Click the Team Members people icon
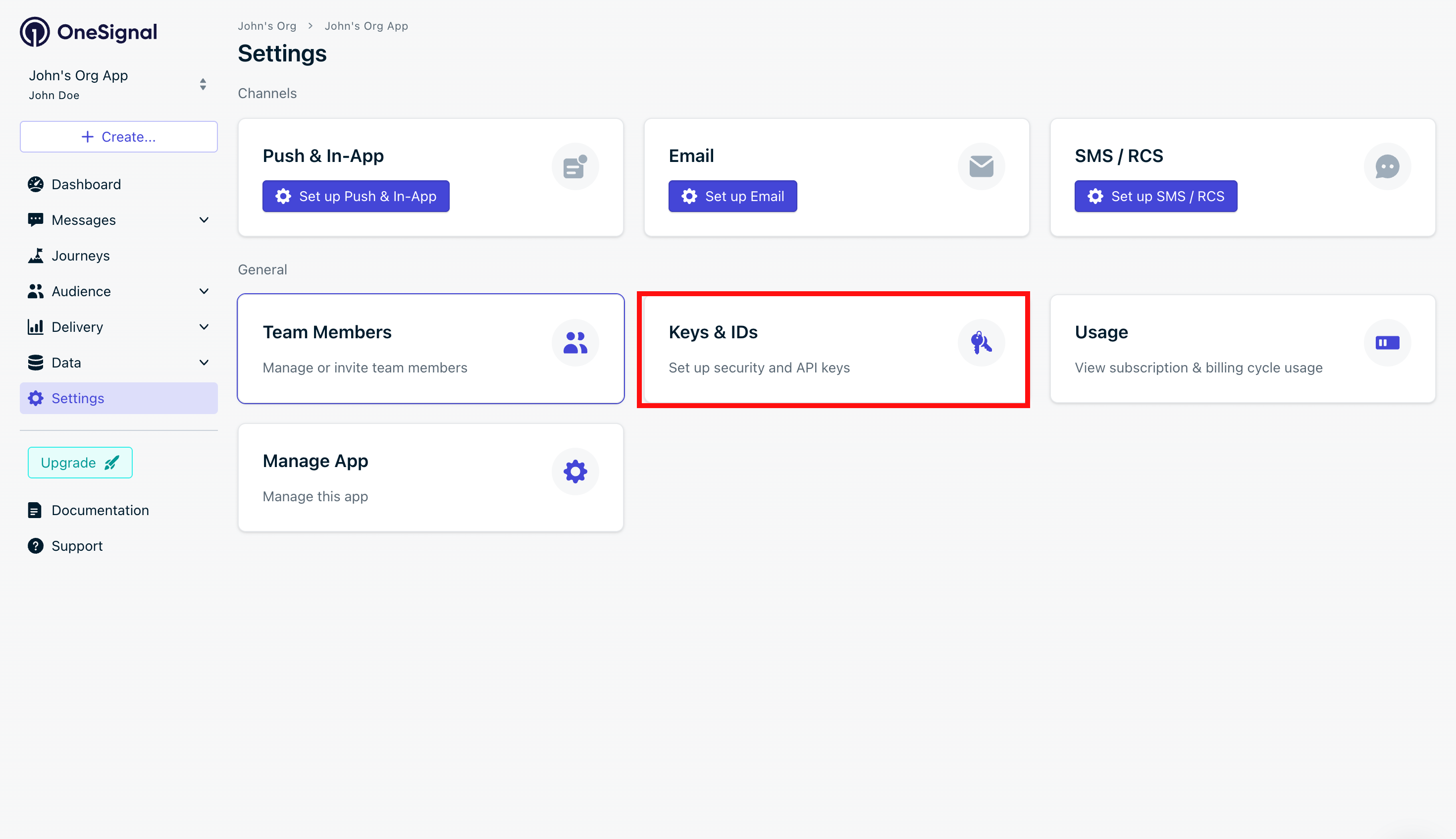1456x839 pixels. [x=575, y=343]
